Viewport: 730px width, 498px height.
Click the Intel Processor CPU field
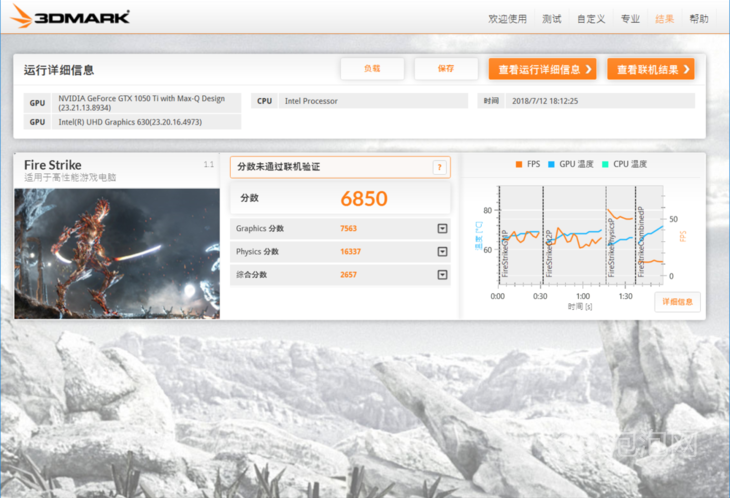[x=373, y=101]
